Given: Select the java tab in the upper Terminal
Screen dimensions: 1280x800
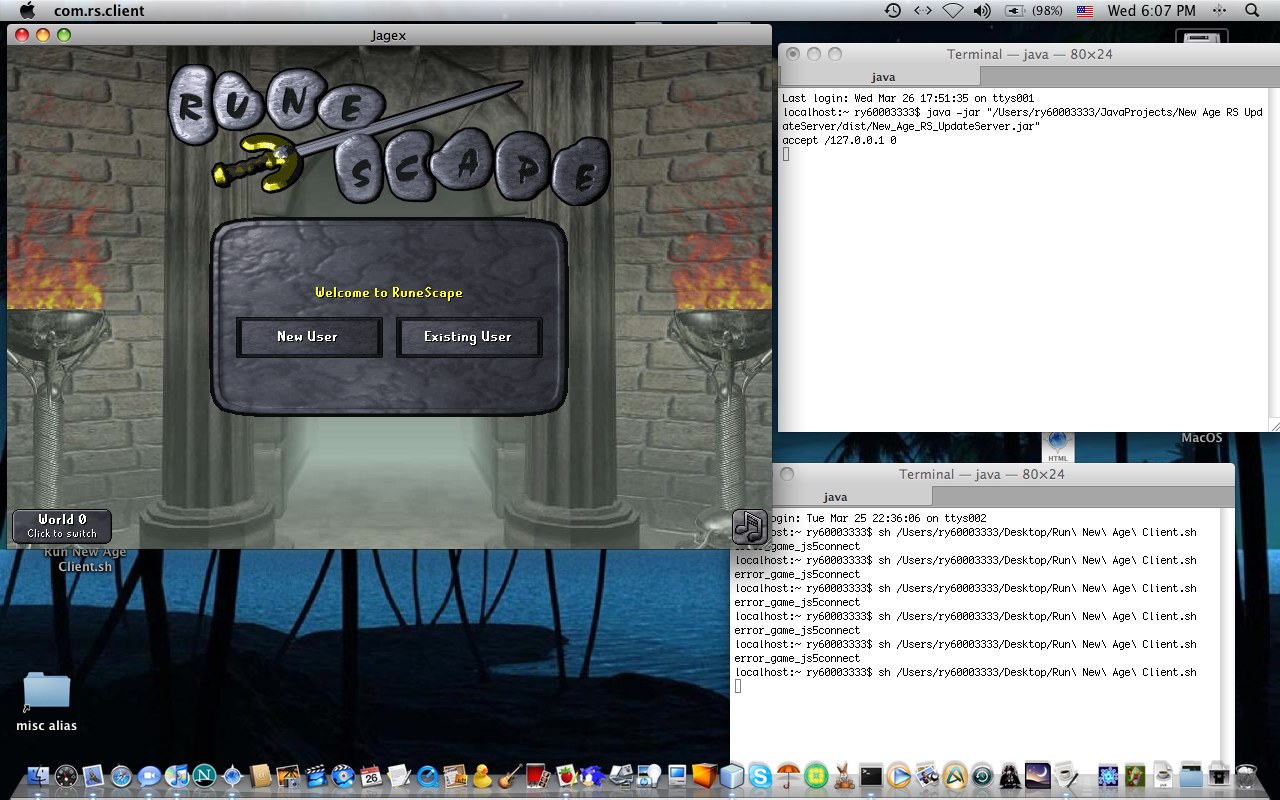Looking at the screenshot, I should click(x=883, y=77).
